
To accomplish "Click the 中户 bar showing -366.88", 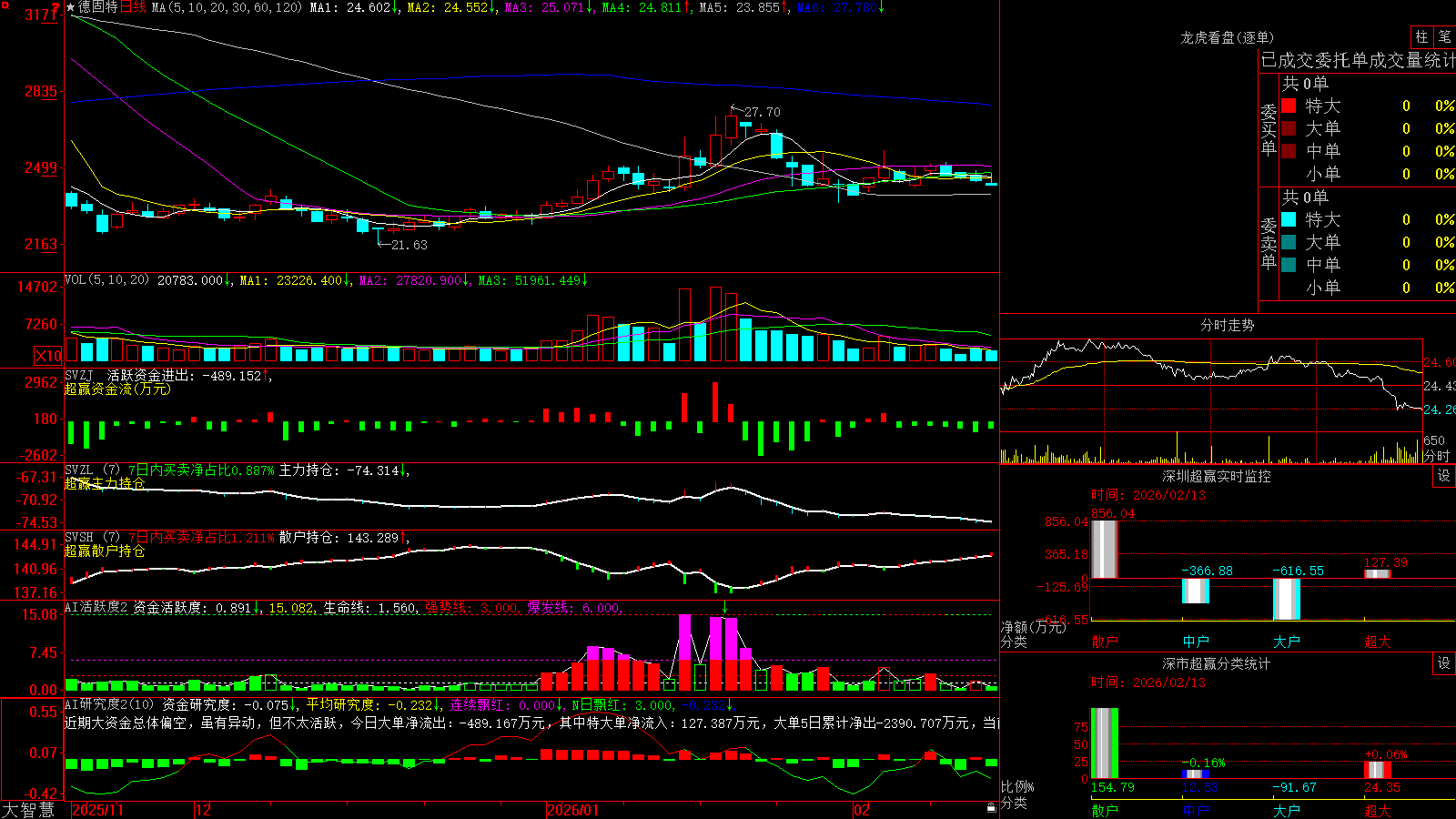I will point(1196,591).
